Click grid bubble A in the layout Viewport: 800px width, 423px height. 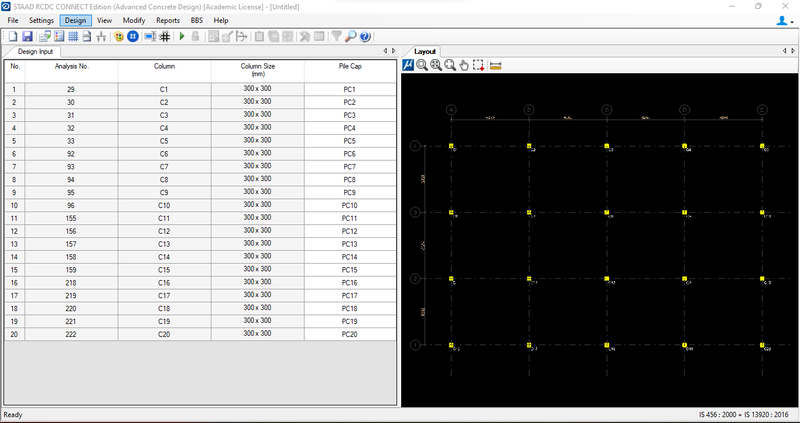[451, 110]
